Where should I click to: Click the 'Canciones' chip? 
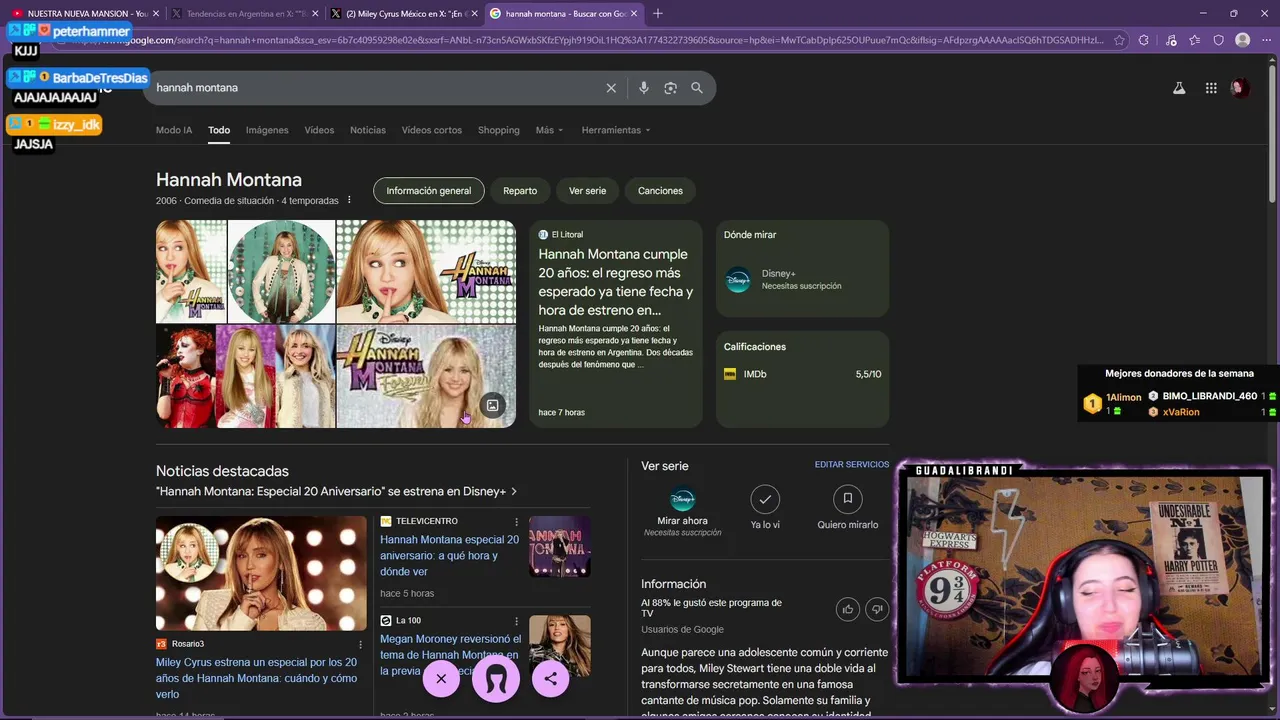(x=660, y=191)
